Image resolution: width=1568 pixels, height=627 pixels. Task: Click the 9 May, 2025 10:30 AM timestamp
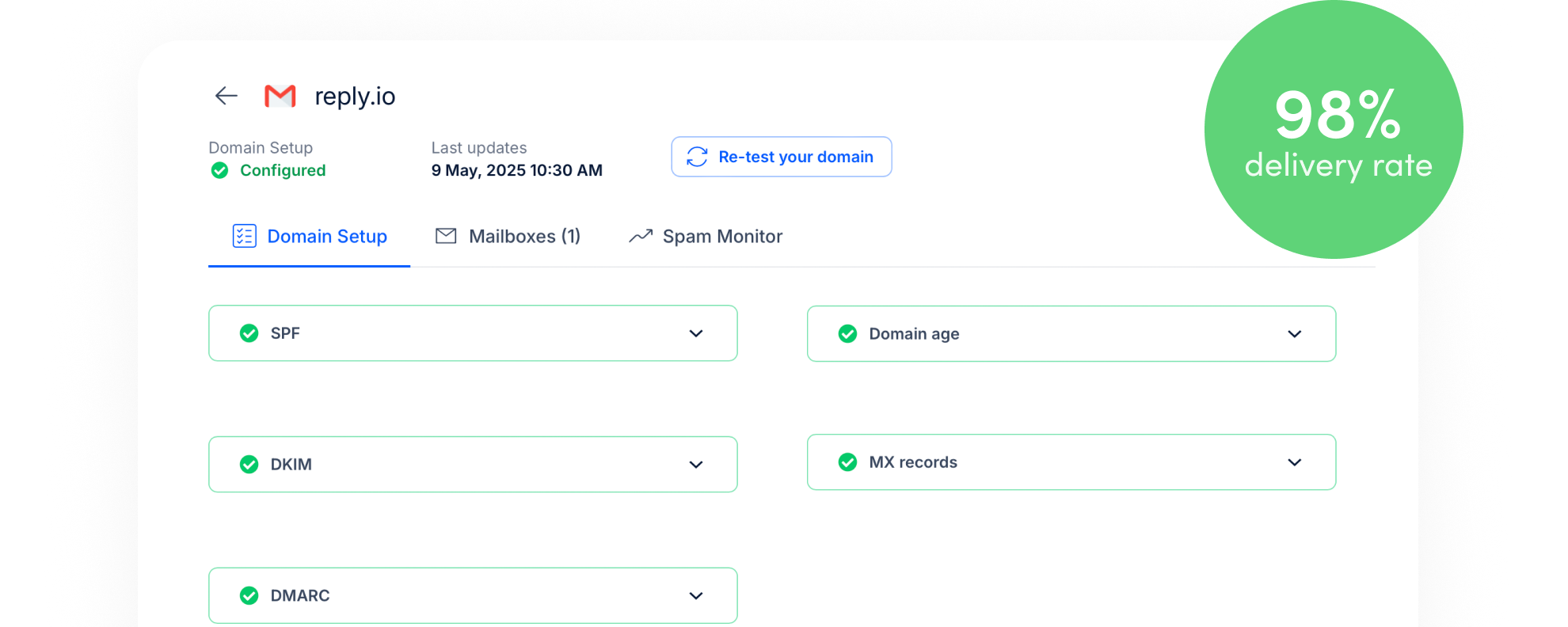pyautogui.click(x=517, y=170)
